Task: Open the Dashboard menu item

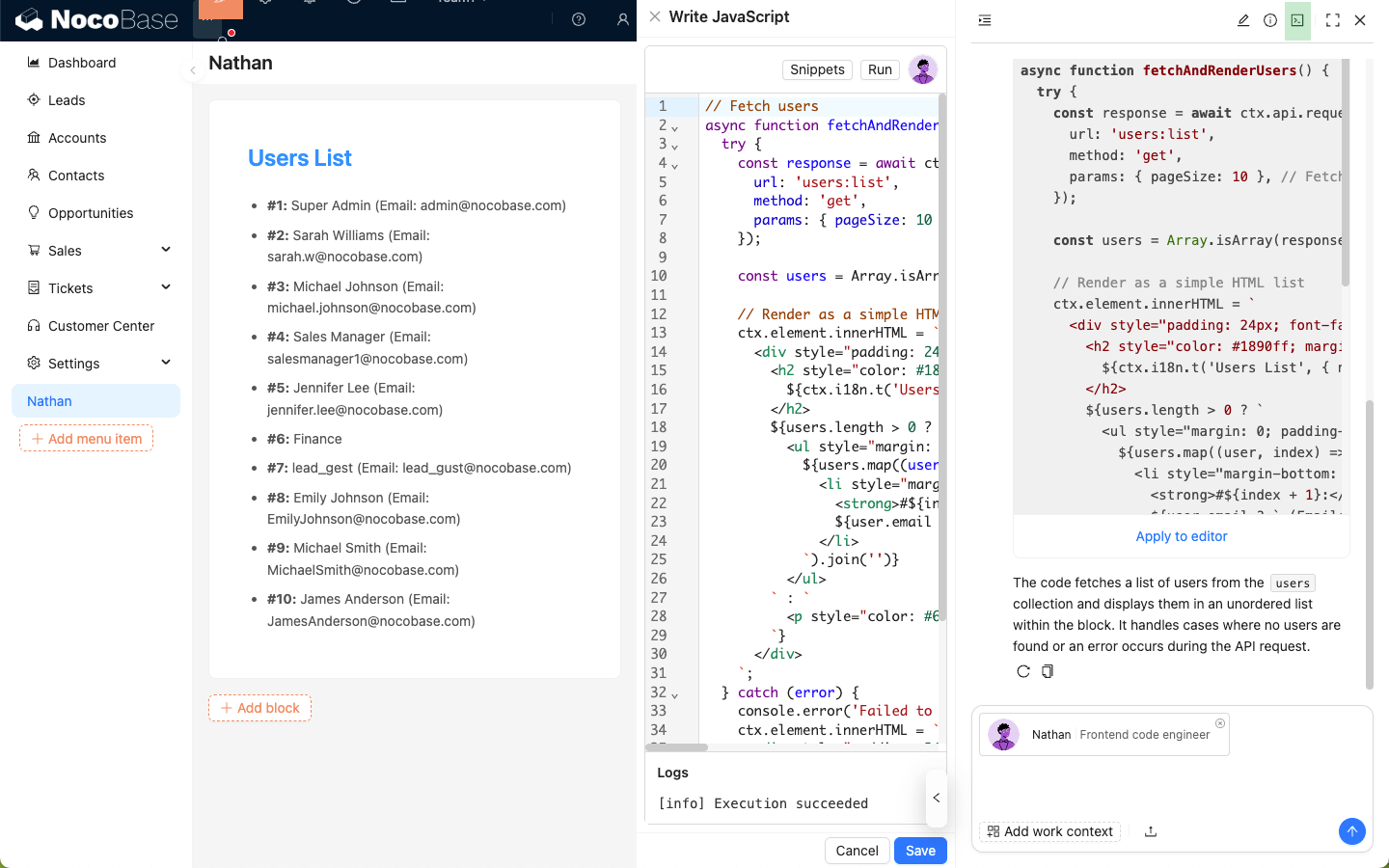Action: coord(82,63)
